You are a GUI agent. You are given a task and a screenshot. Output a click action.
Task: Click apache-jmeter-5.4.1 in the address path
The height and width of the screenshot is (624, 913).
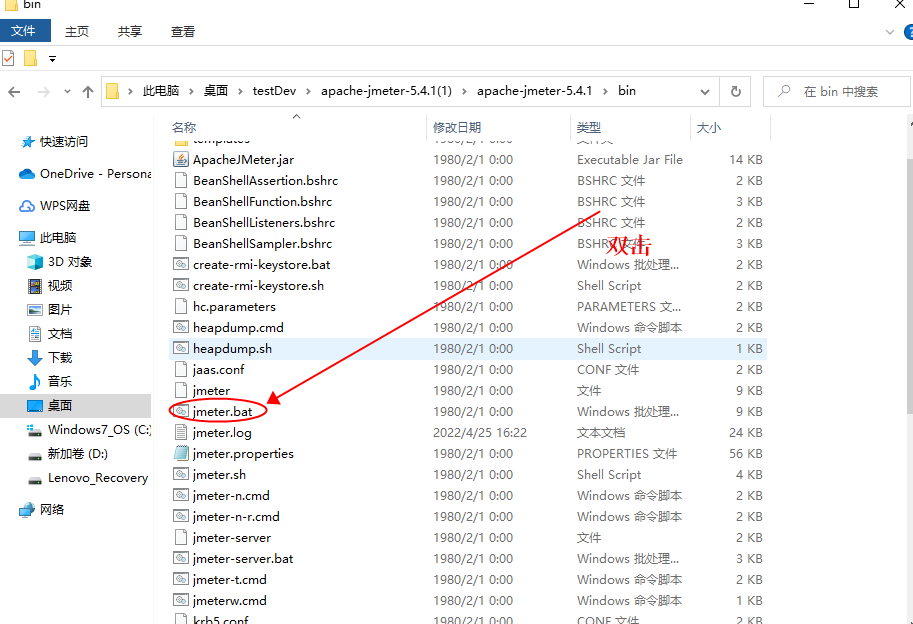535,91
